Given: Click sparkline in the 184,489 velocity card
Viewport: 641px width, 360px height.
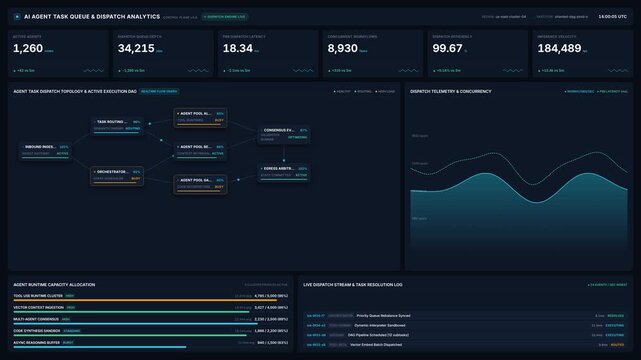Looking at the screenshot, I should click(618, 71).
